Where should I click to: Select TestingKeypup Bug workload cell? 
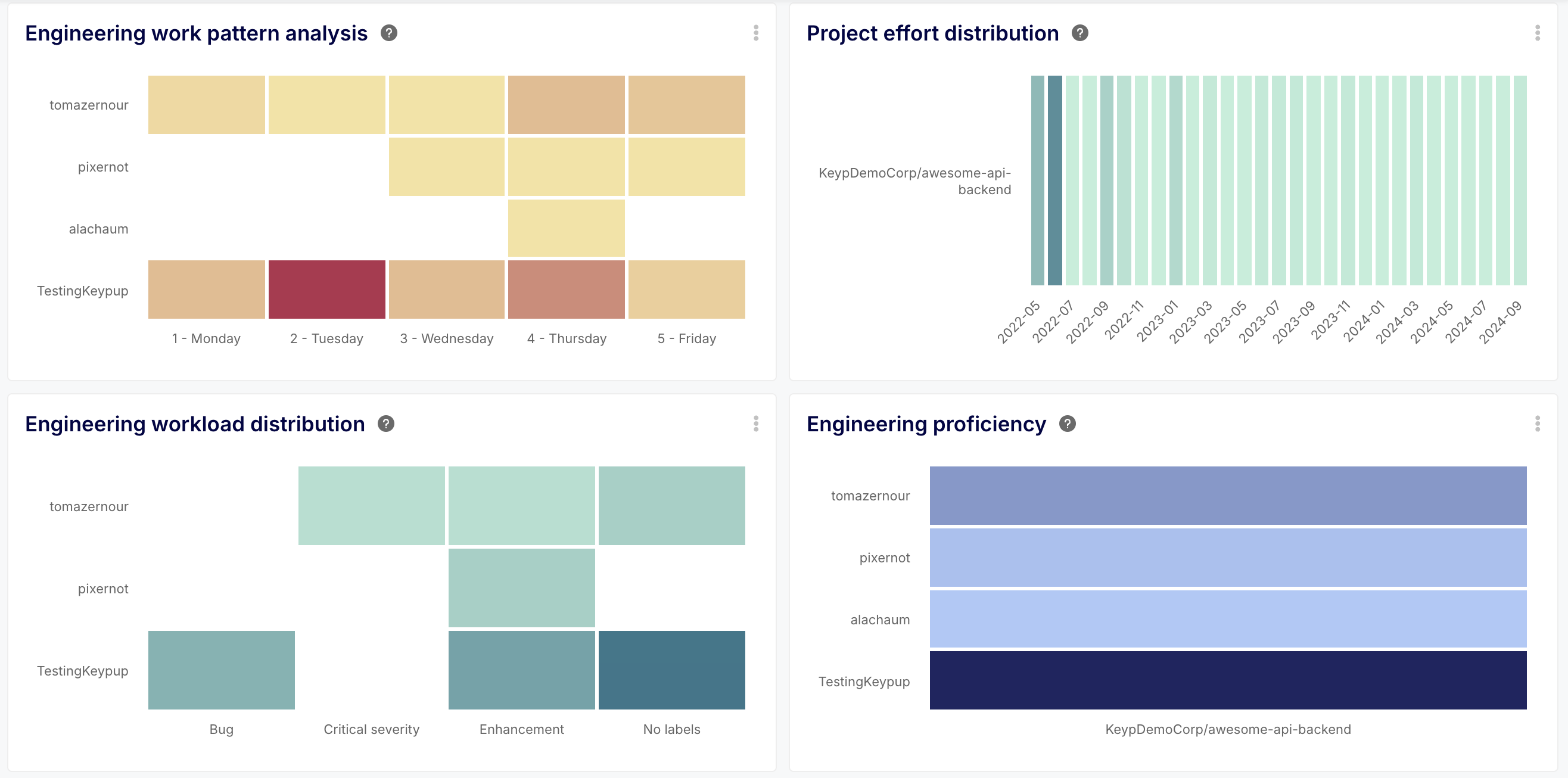coord(222,670)
